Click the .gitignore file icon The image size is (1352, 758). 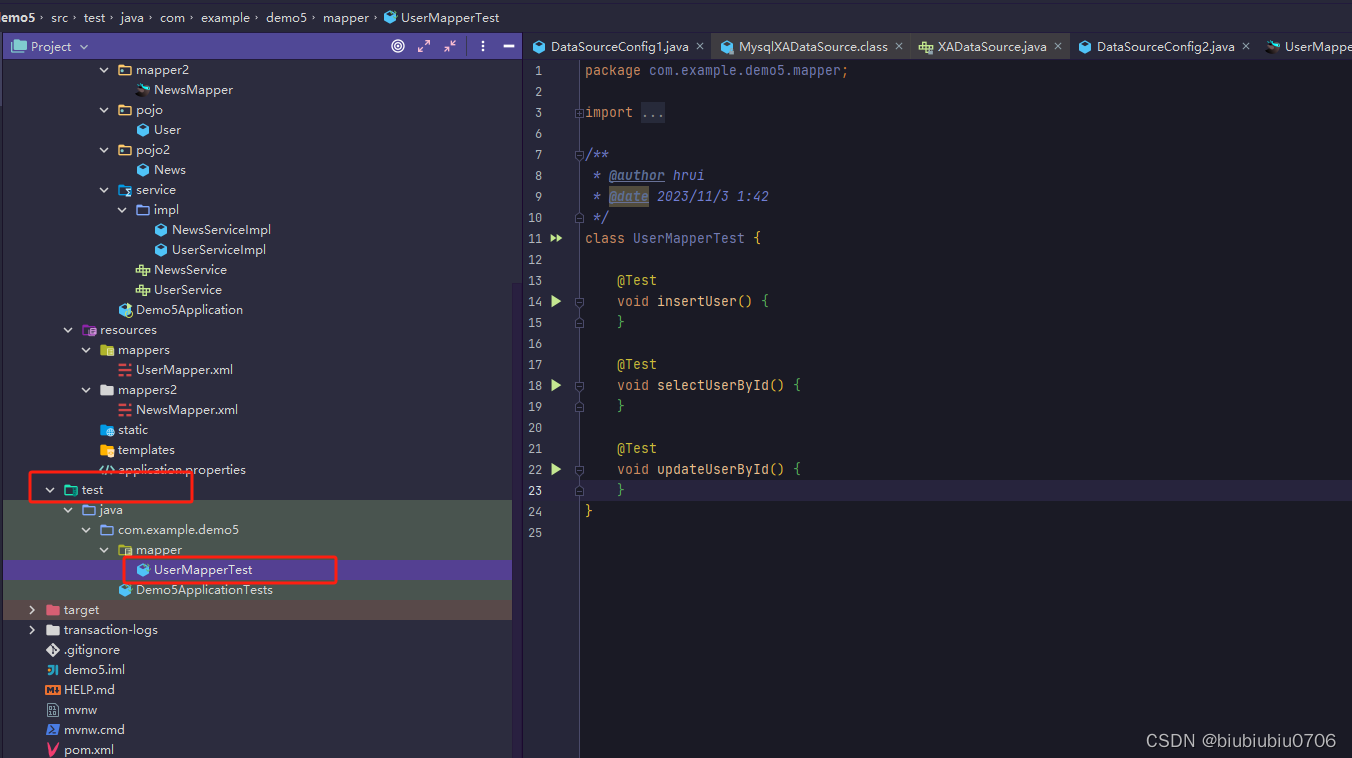pyautogui.click(x=53, y=650)
